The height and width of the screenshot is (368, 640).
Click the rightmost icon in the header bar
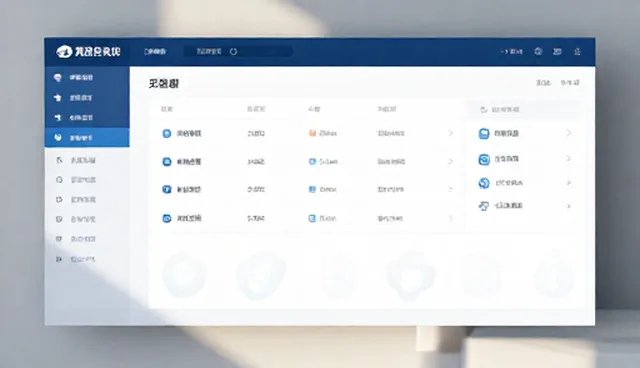577,51
